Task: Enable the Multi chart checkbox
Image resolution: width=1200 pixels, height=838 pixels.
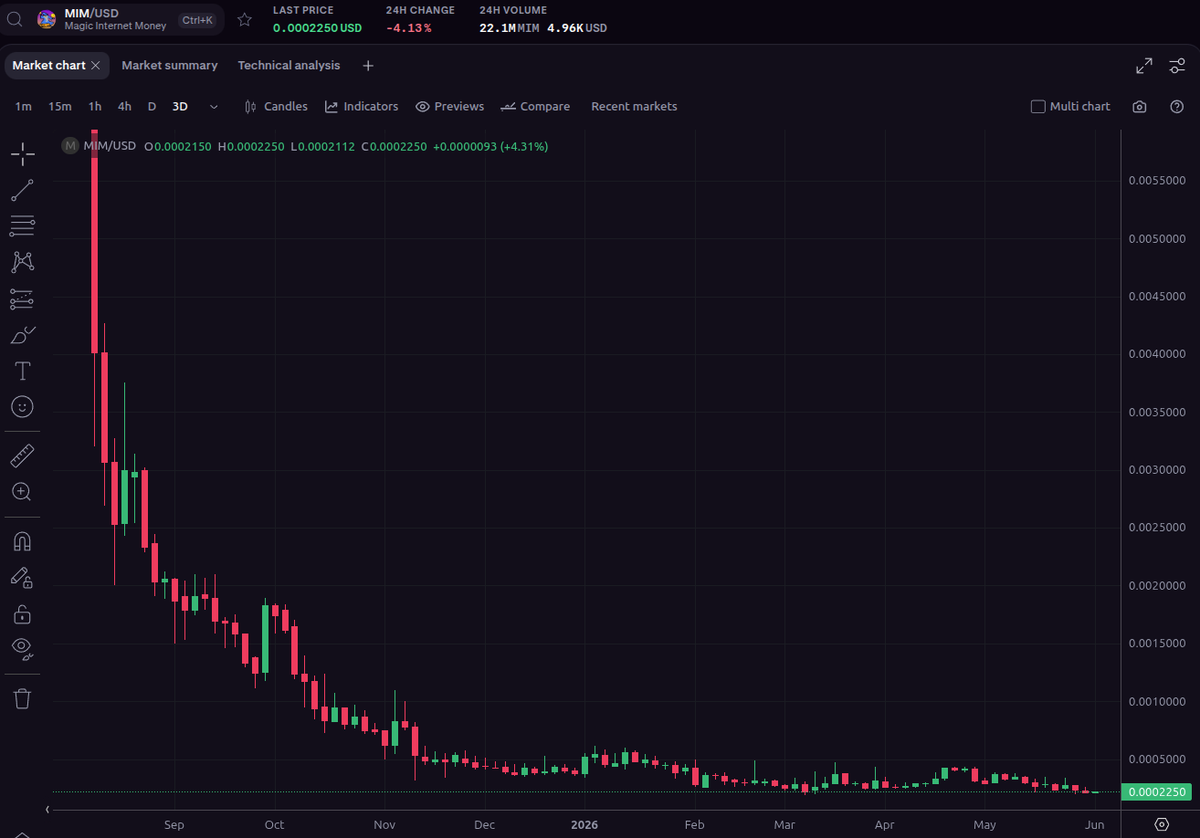Action: pos(1038,106)
